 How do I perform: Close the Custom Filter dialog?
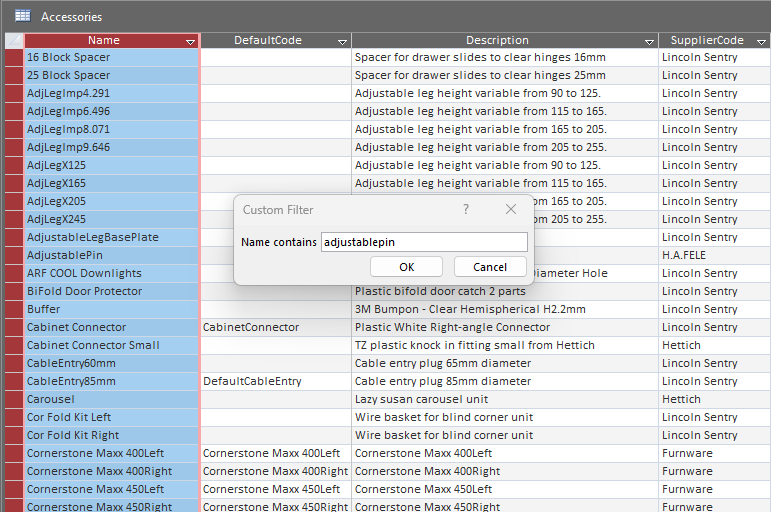pyautogui.click(x=511, y=210)
